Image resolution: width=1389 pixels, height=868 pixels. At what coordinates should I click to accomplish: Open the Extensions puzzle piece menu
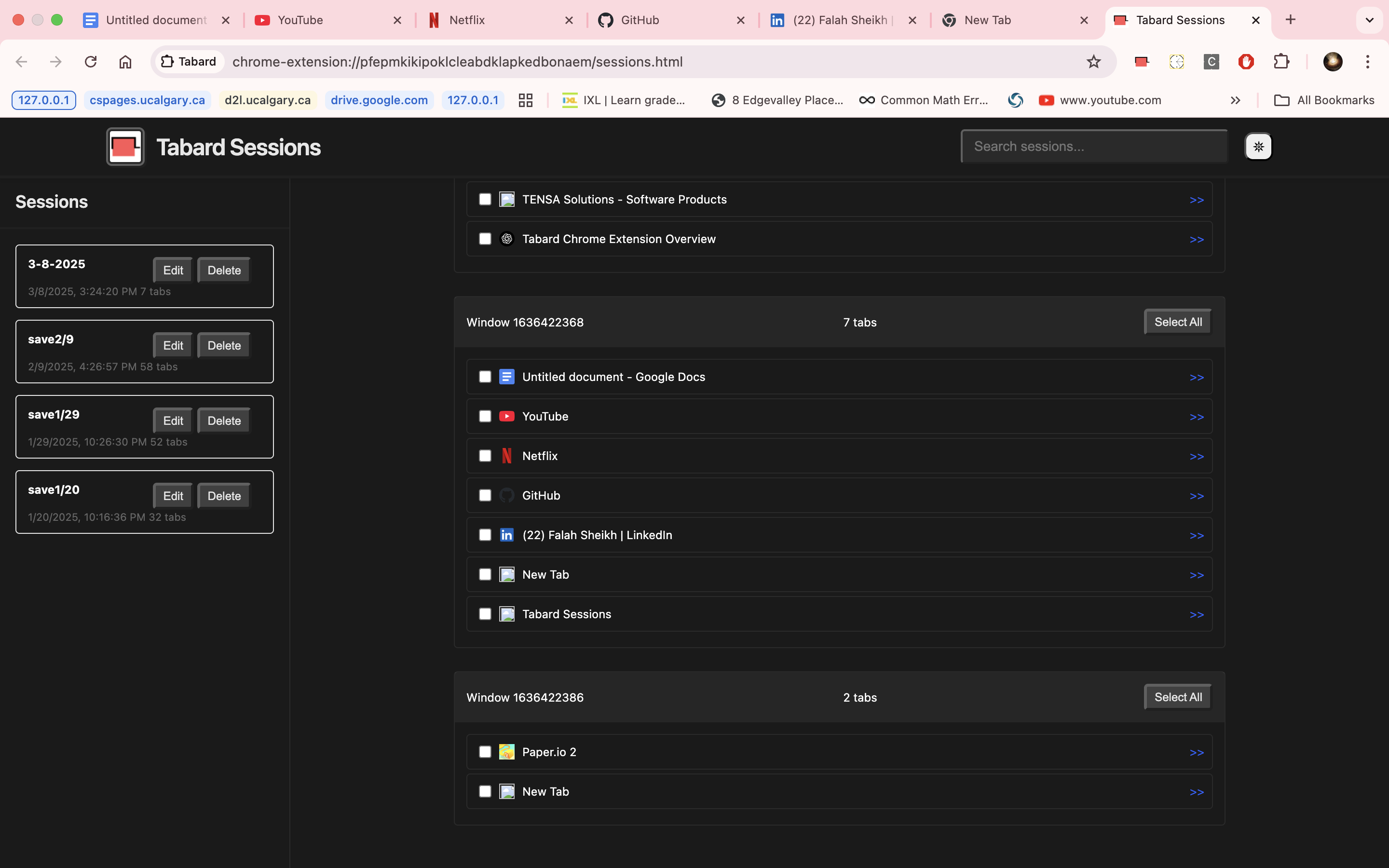pyautogui.click(x=1281, y=61)
